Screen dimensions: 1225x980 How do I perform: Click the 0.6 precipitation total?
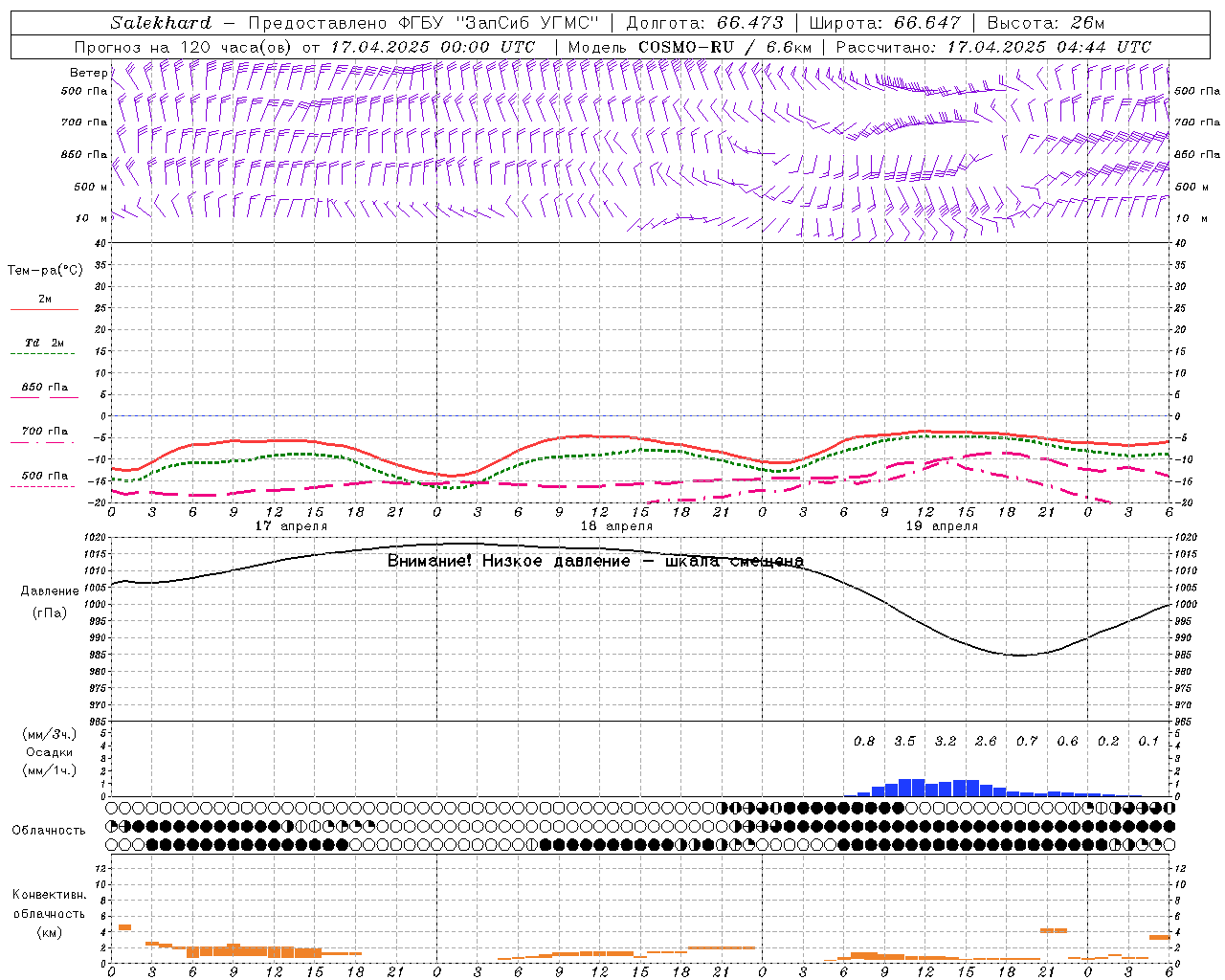[x=1067, y=742]
